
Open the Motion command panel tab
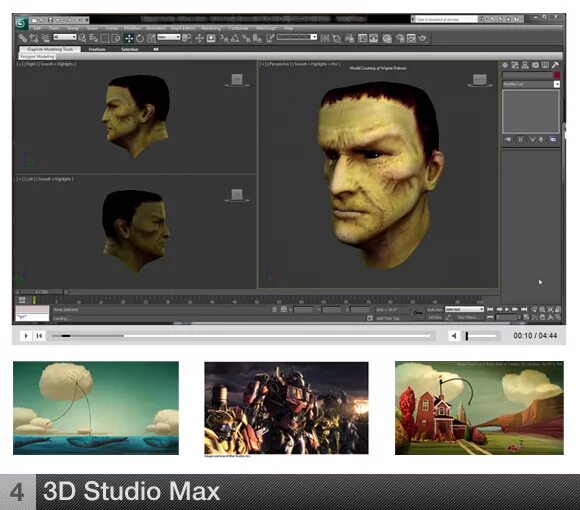pos(535,65)
